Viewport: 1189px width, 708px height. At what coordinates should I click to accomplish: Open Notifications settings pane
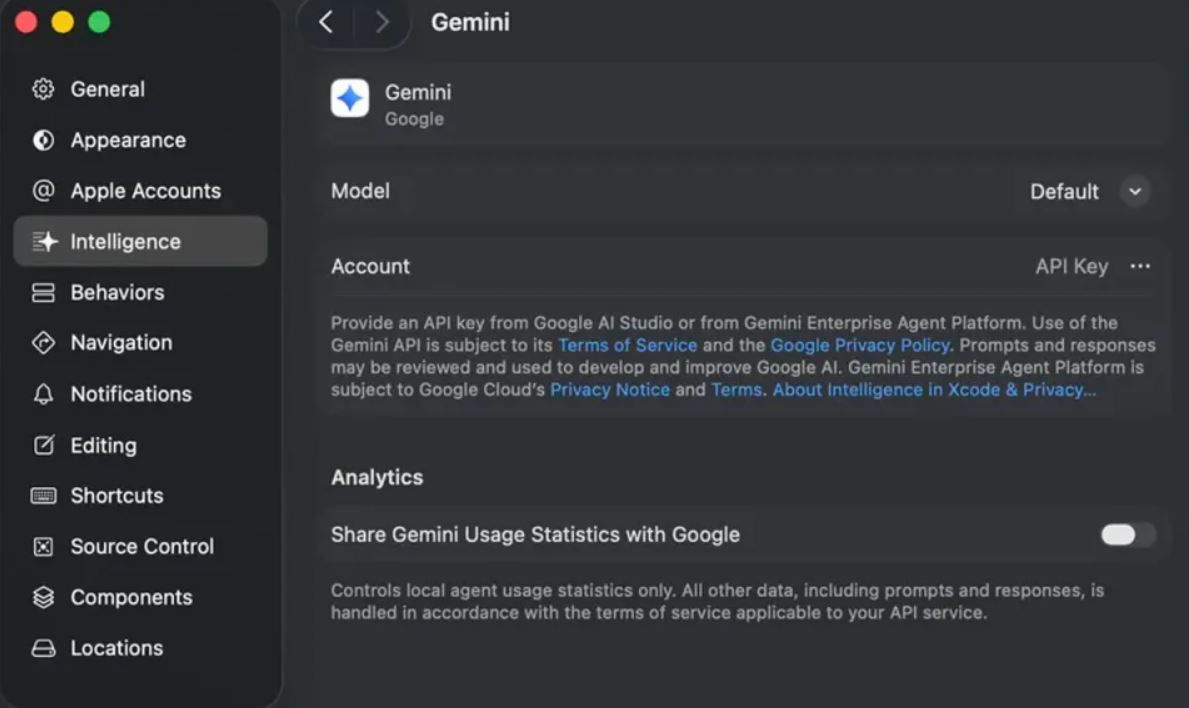(x=140, y=394)
